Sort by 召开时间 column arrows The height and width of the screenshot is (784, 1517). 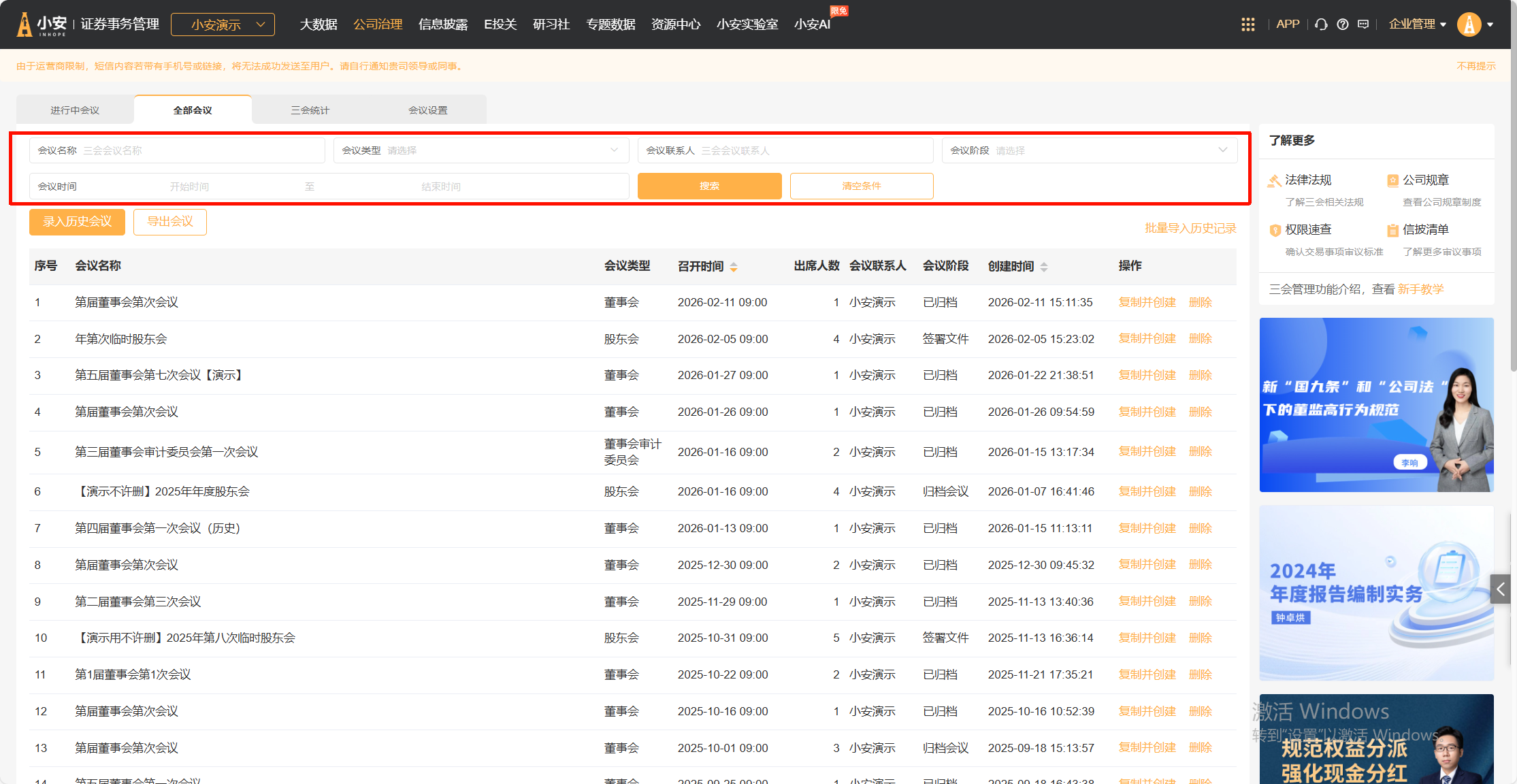[x=734, y=267]
